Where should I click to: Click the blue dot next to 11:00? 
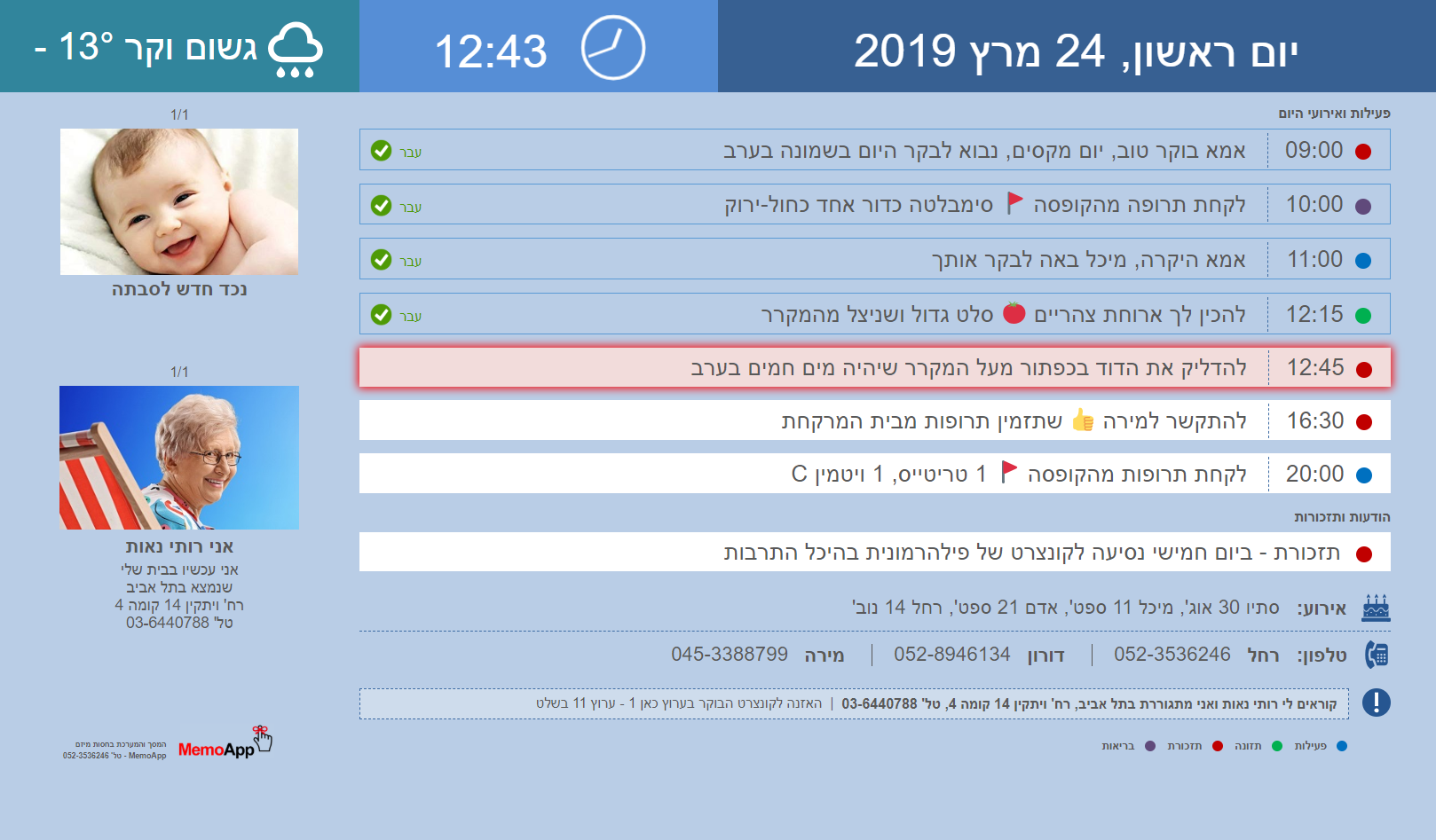pos(1363,261)
